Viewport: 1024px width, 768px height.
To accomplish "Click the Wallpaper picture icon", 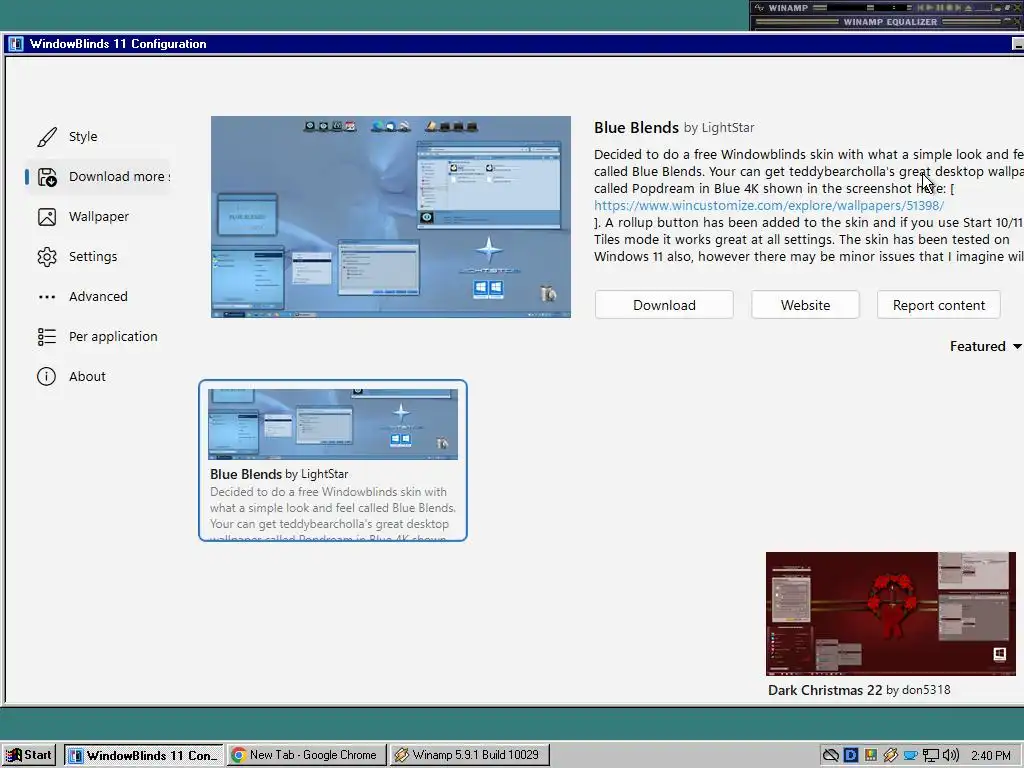I will coord(47,217).
